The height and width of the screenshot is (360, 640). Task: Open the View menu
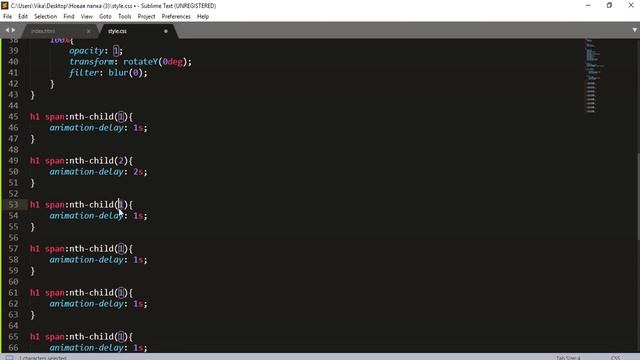tap(87, 16)
